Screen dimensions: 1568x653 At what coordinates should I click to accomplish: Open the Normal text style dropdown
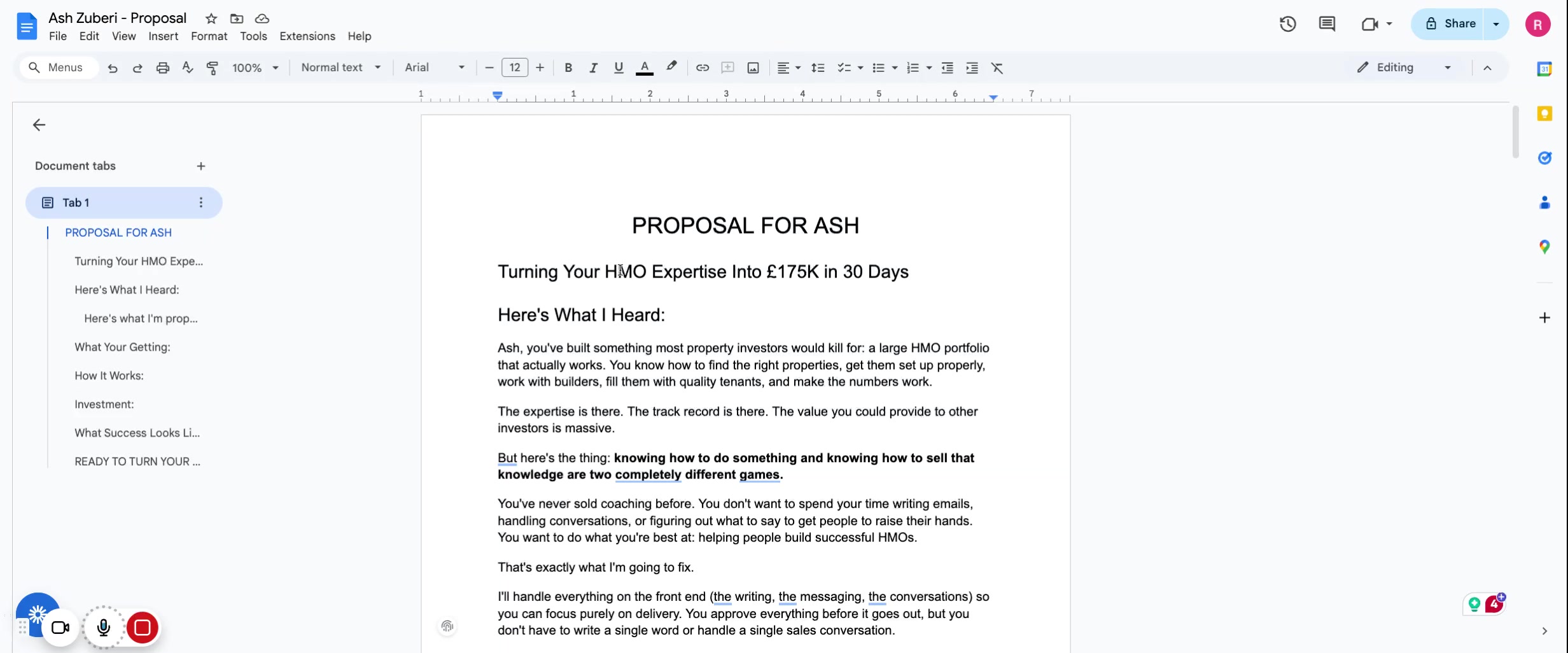340,67
